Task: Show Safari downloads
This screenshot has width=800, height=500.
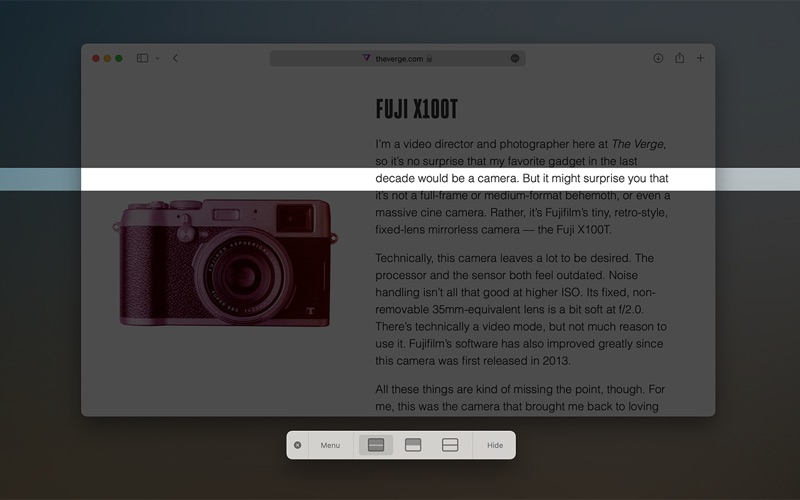Action: [658, 58]
